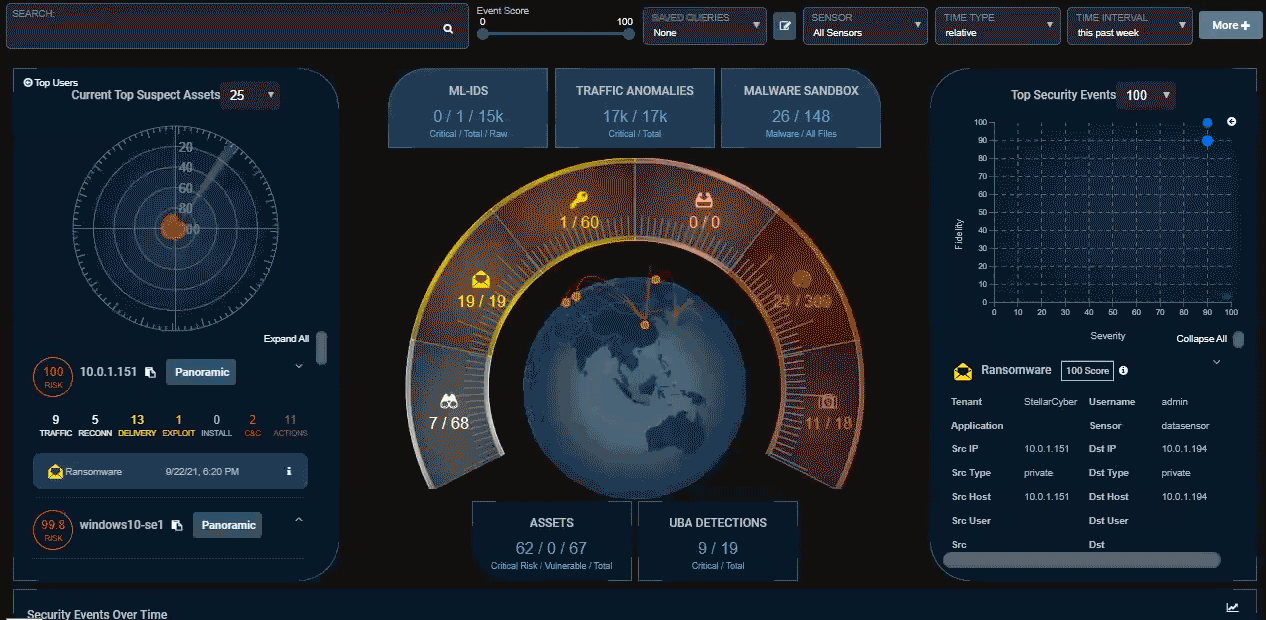Viewport: 1266px width, 620px height.
Task: Open info icon beside 100 Score
Action: 1124,371
